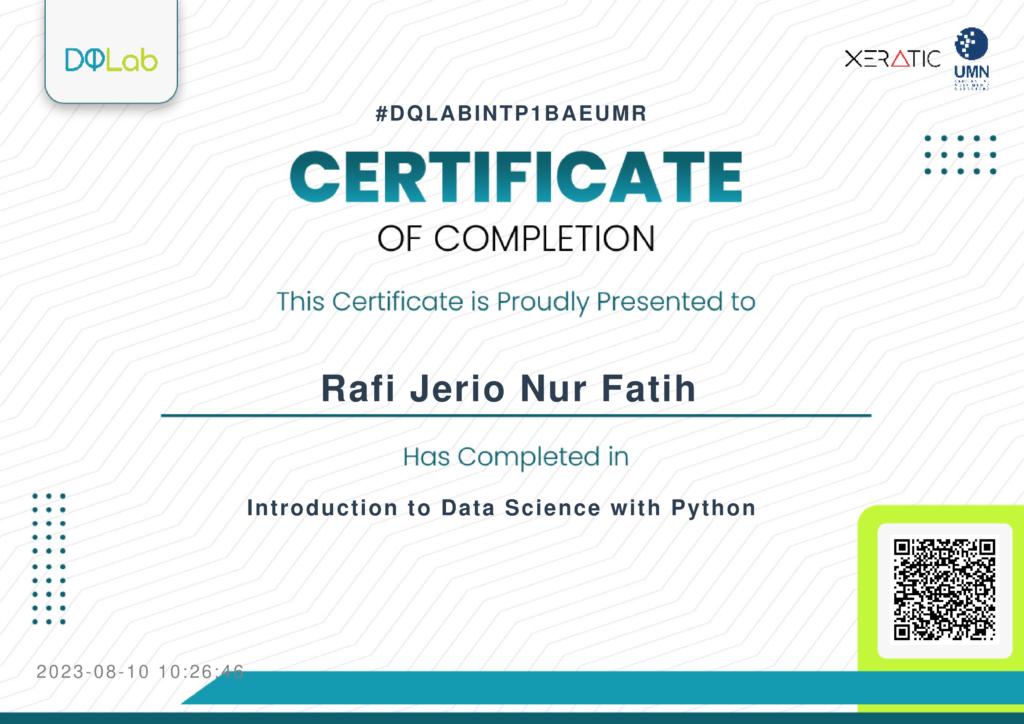Select the #DQLABINTP1BAEUMR certificate code

click(511, 114)
